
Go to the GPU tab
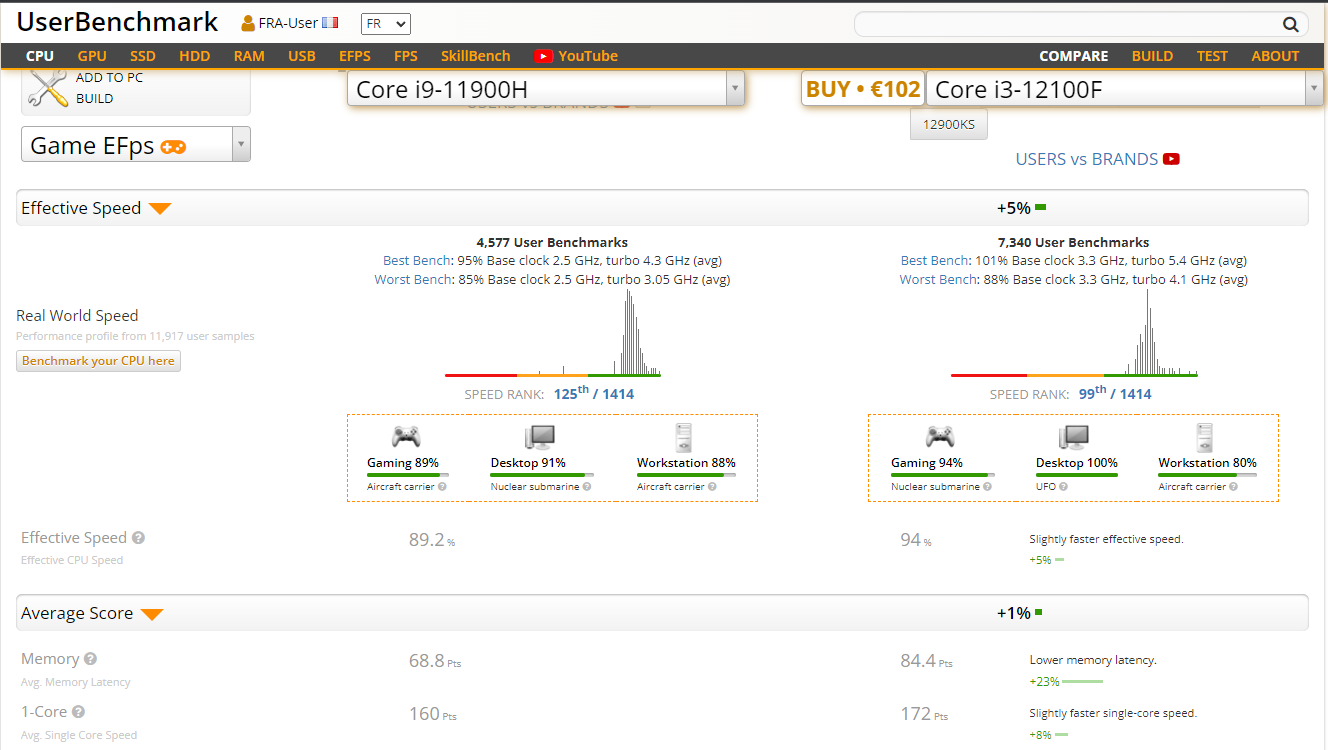92,56
